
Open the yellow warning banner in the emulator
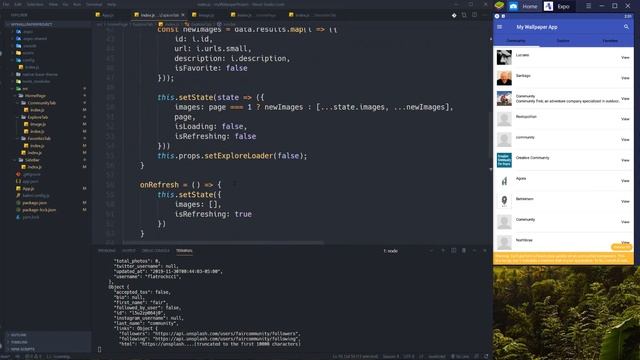pos(563,258)
